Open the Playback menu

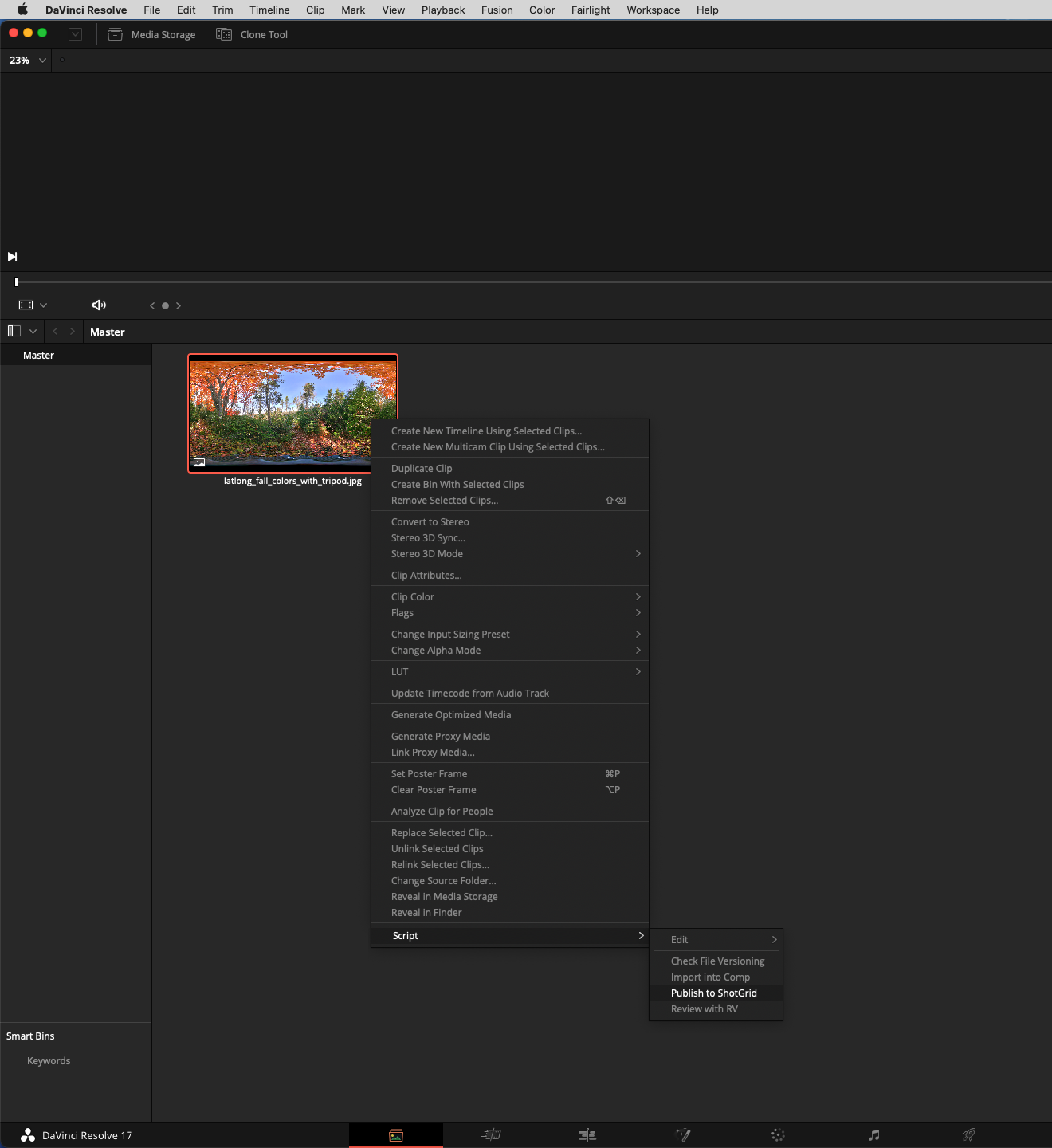point(443,10)
